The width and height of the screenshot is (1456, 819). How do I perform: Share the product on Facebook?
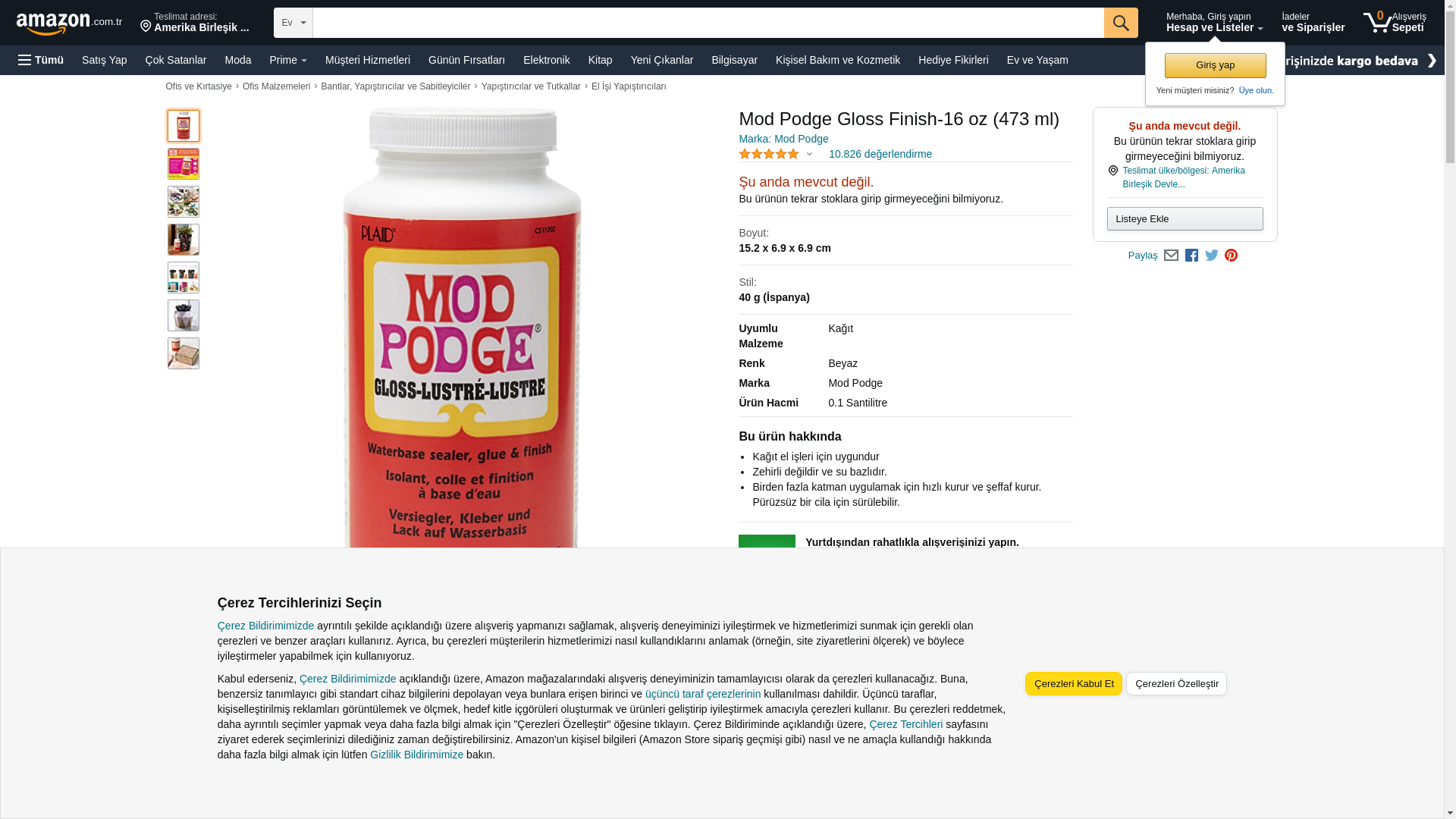(1191, 256)
